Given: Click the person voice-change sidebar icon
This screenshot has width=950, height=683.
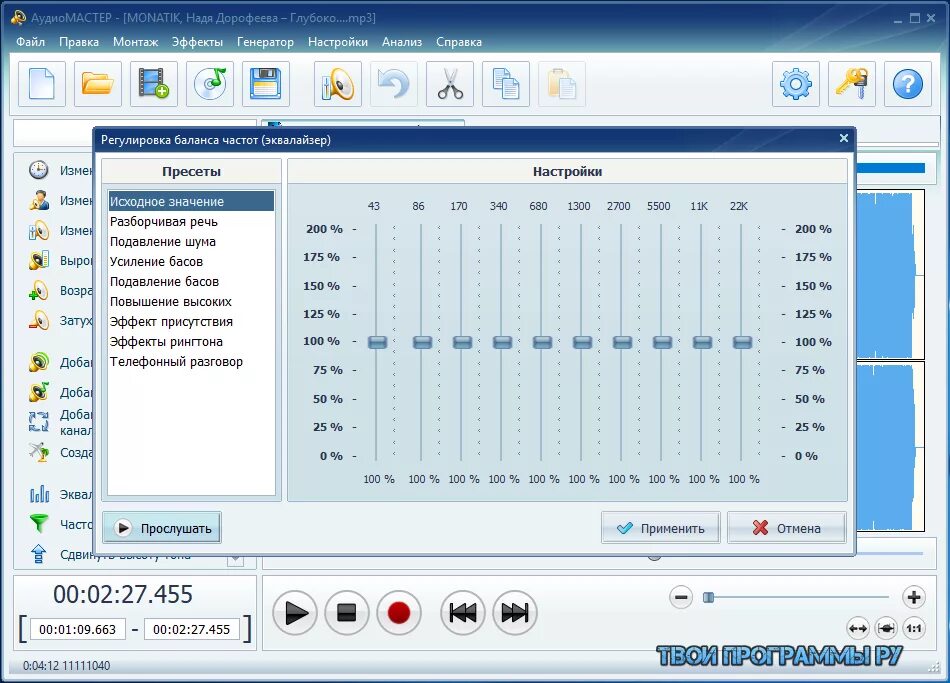Looking at the screenshot, I should (39, 200).
